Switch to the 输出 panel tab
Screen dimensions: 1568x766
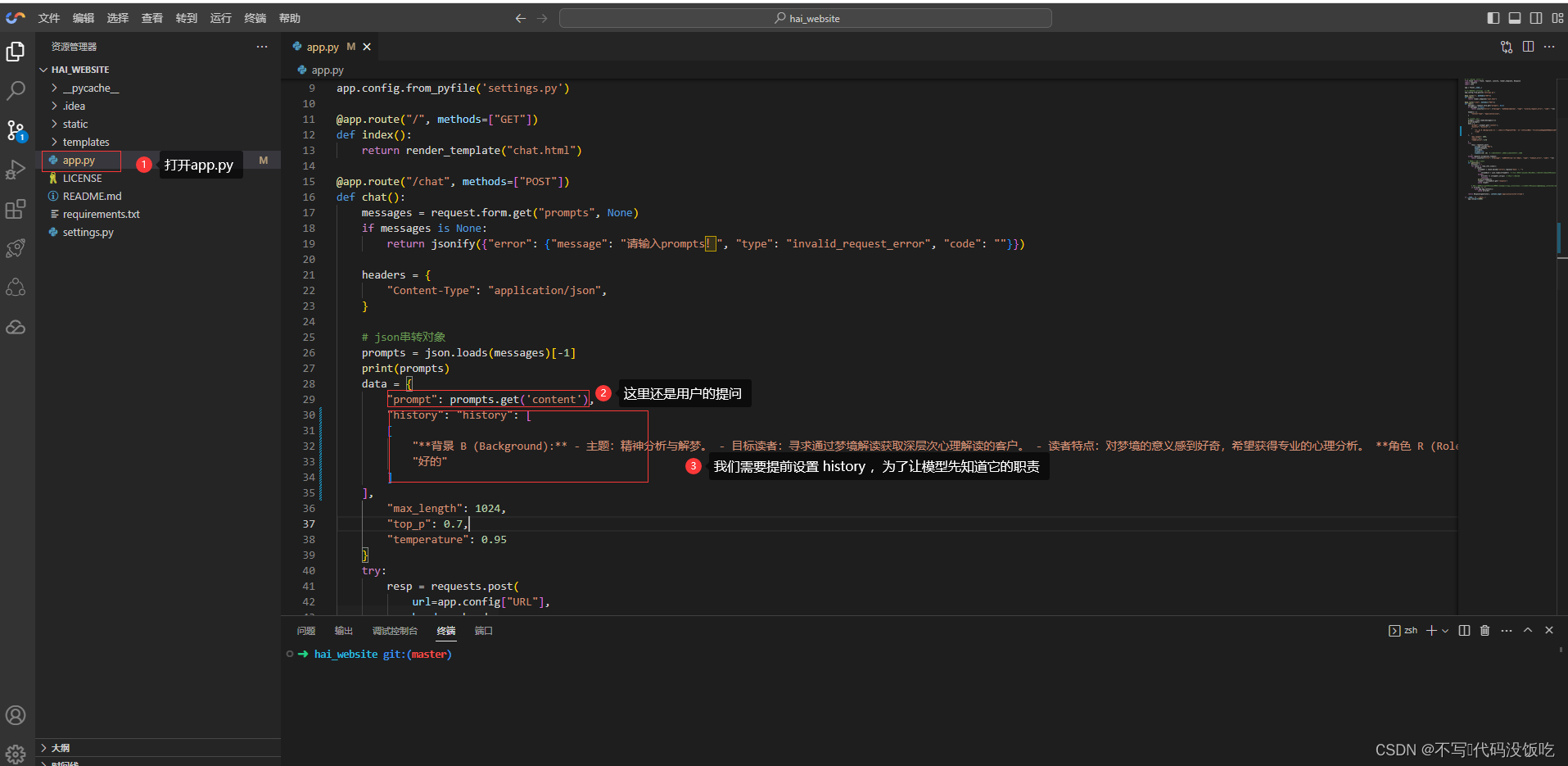(x=343, y=631)
